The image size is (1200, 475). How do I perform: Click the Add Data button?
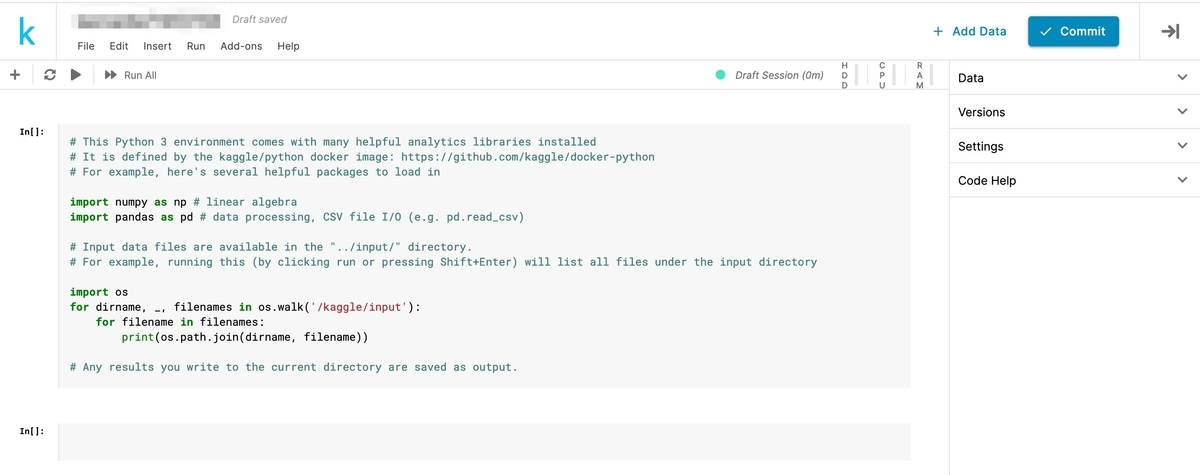click(x=969, y=31)
